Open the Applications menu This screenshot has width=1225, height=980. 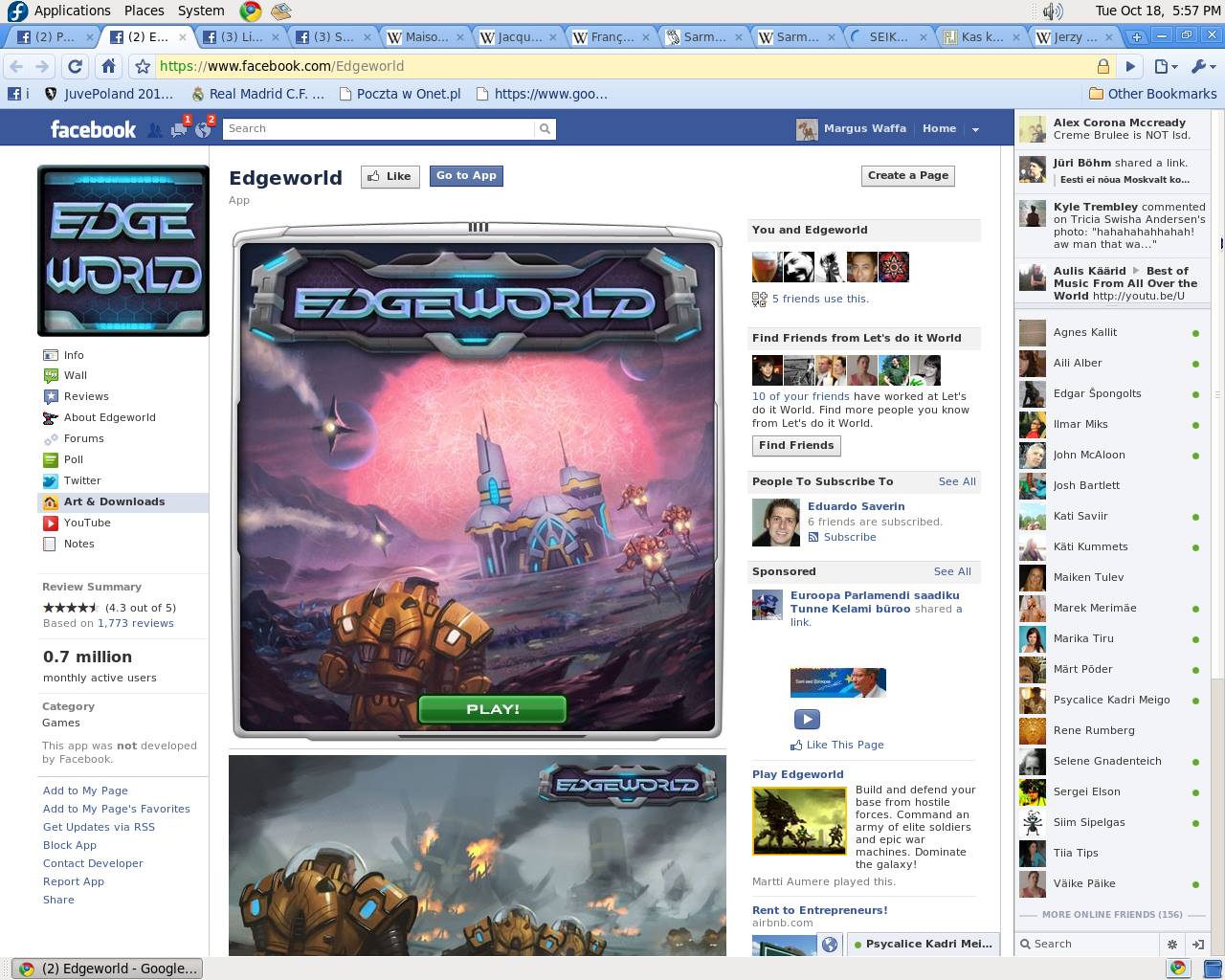coord(72,11)
